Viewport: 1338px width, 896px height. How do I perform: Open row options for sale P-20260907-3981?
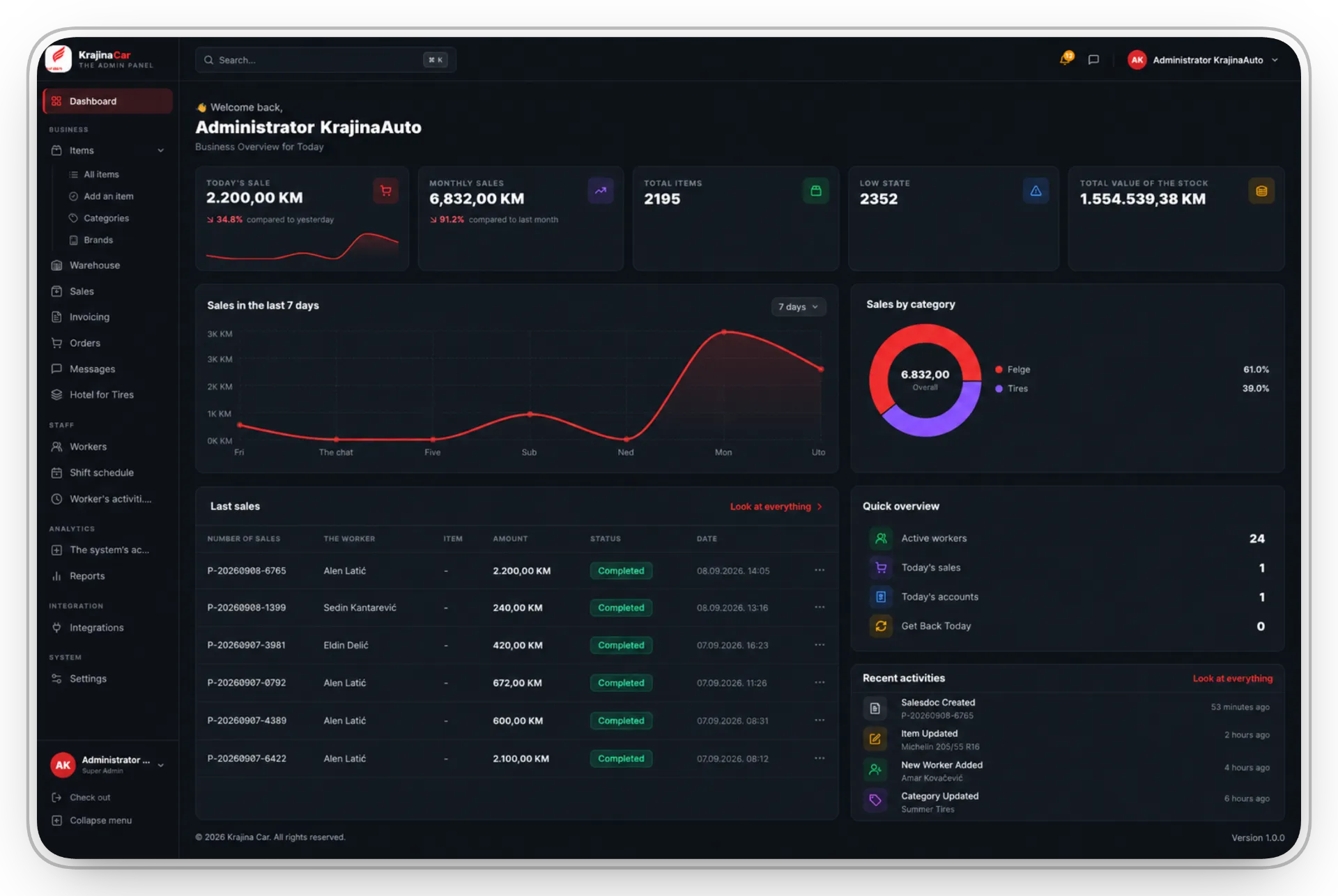tap(820, 644)
